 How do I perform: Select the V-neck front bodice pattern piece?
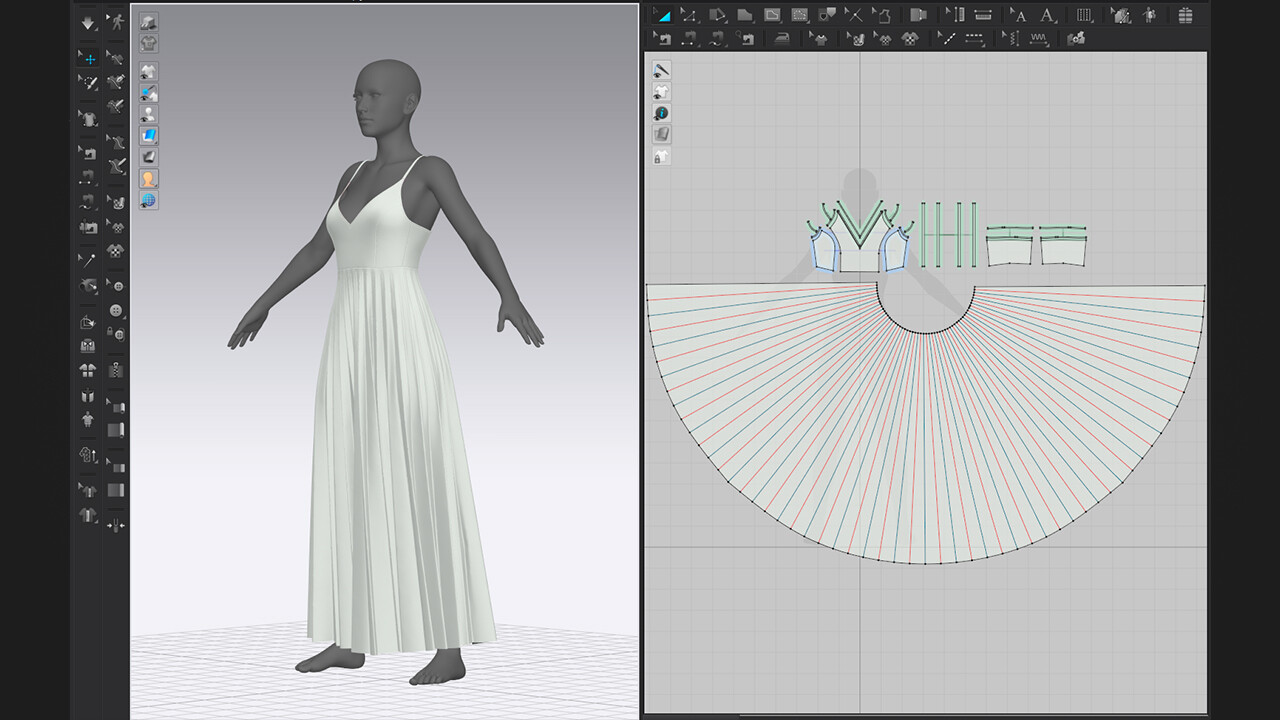(x=859, y=252)
